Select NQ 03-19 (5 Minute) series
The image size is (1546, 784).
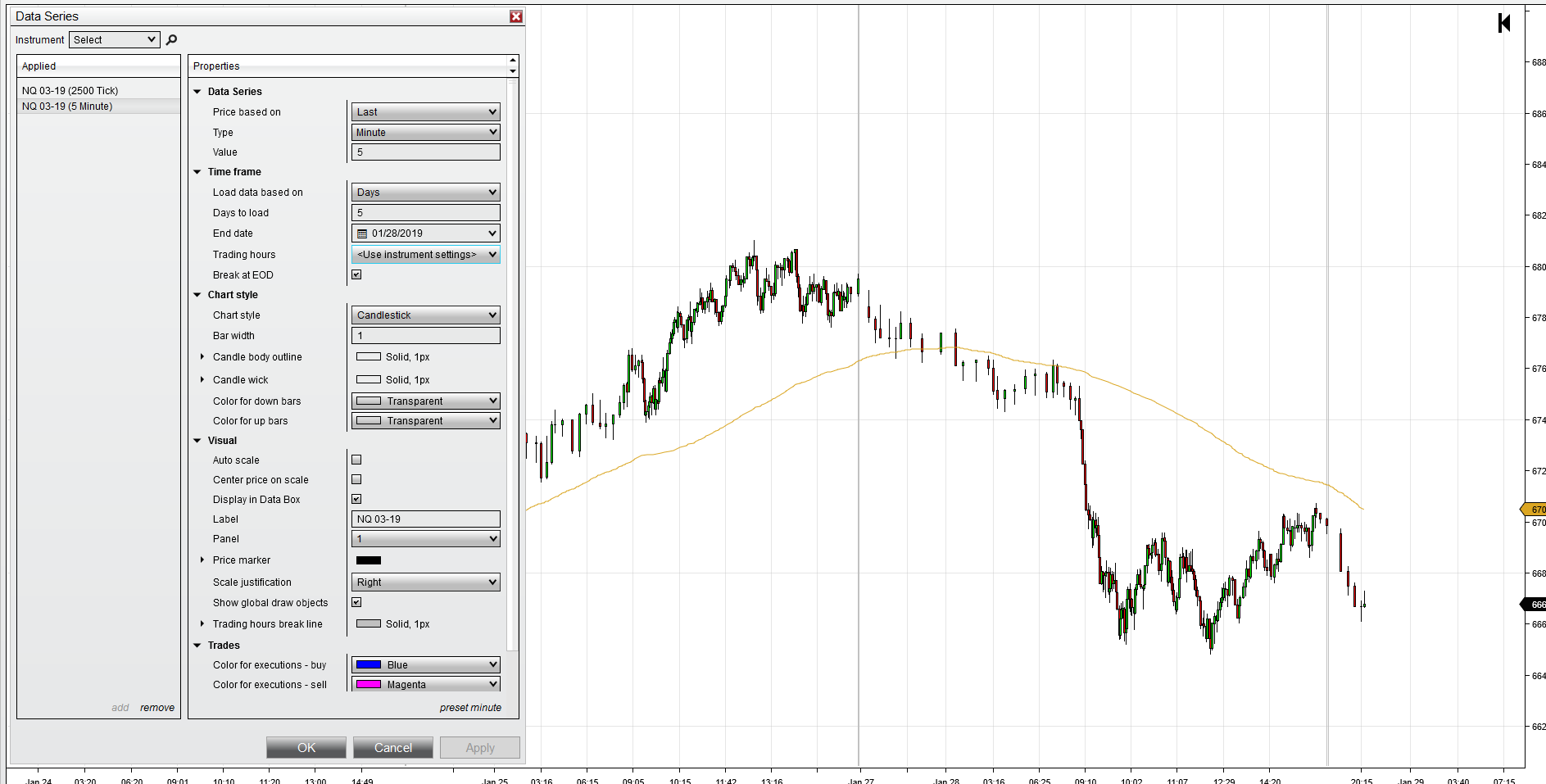coord(98,106)
